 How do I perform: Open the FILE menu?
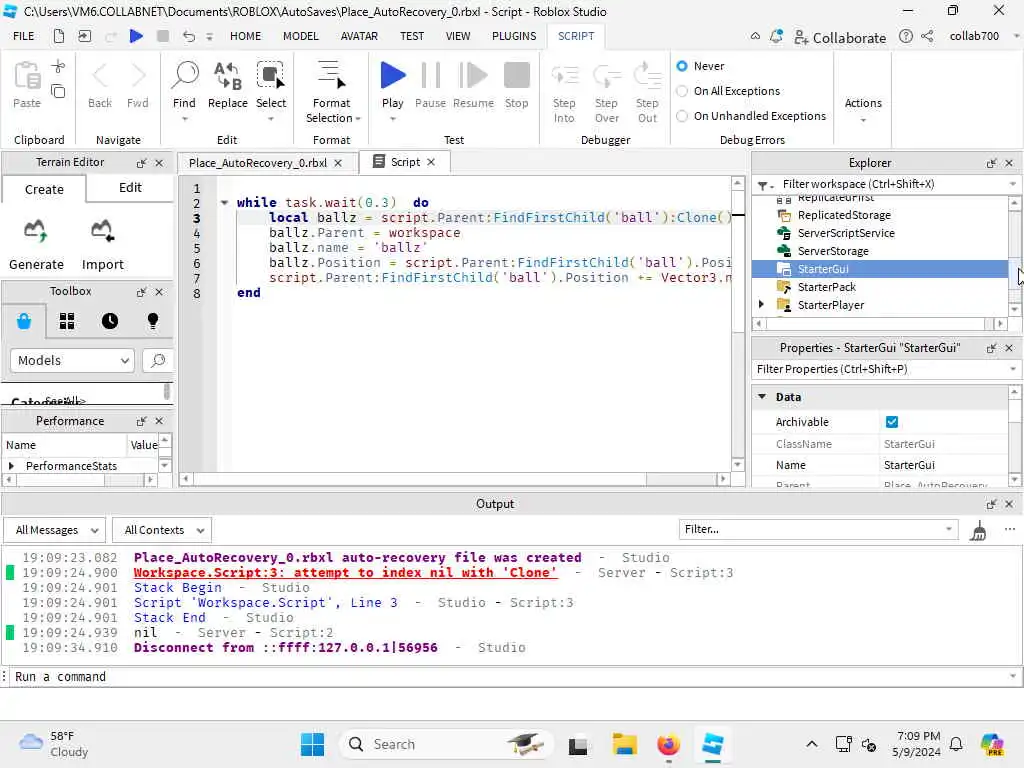coord(24,36)
